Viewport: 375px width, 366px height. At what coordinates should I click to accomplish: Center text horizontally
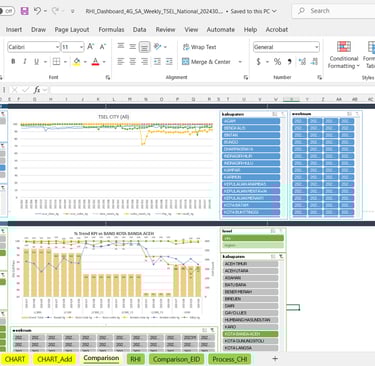(132, 61)
